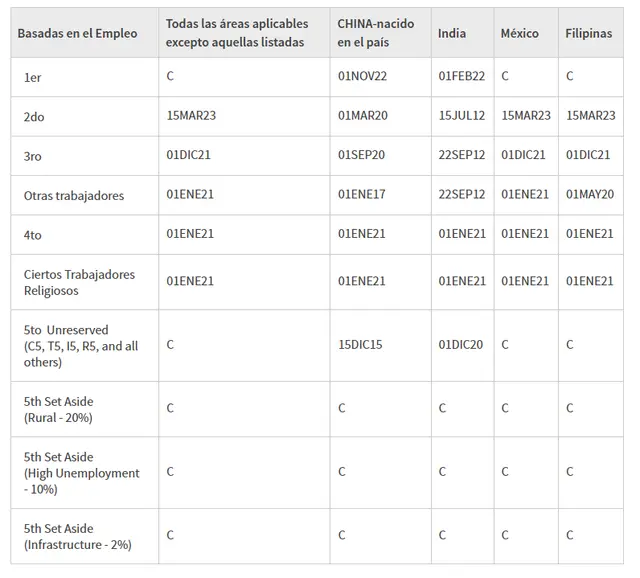Click the India column header
Viewport: 640px width, 578px height.
452,34
